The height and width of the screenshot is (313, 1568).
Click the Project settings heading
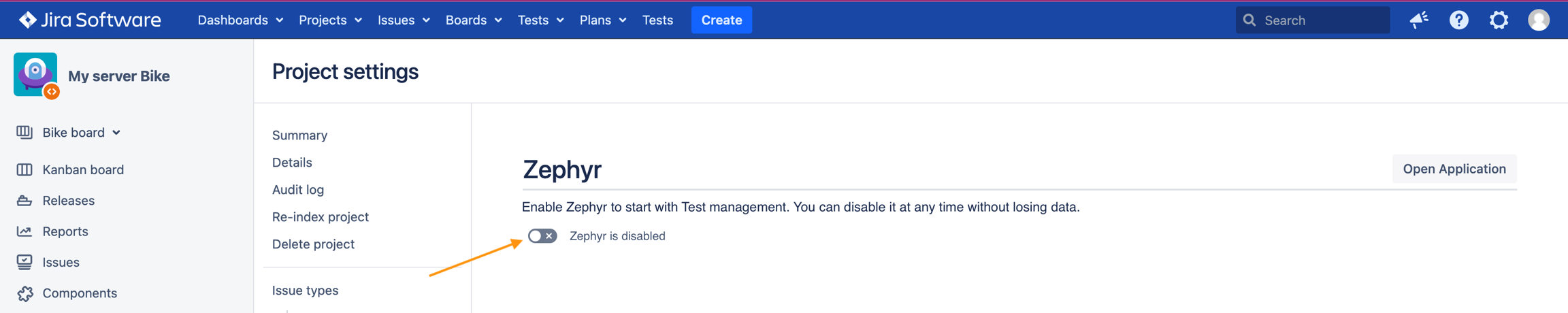coord(345,71)
